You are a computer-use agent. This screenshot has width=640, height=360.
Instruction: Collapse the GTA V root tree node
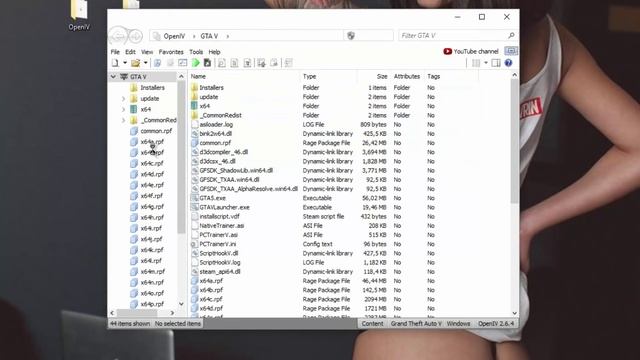(113, 77)
